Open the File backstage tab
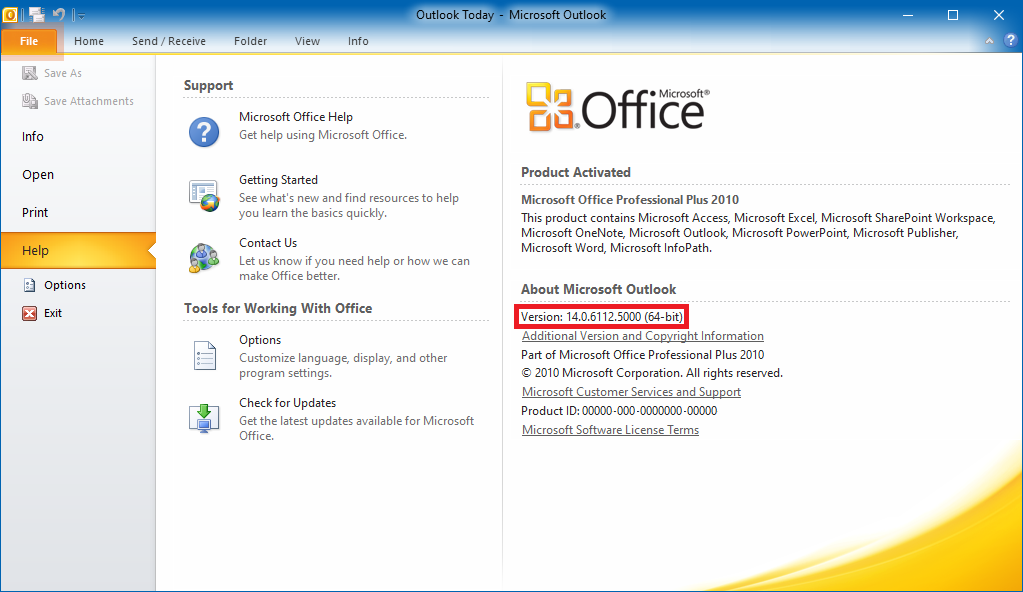The image size is (1023, 592). tap(29, 41)
